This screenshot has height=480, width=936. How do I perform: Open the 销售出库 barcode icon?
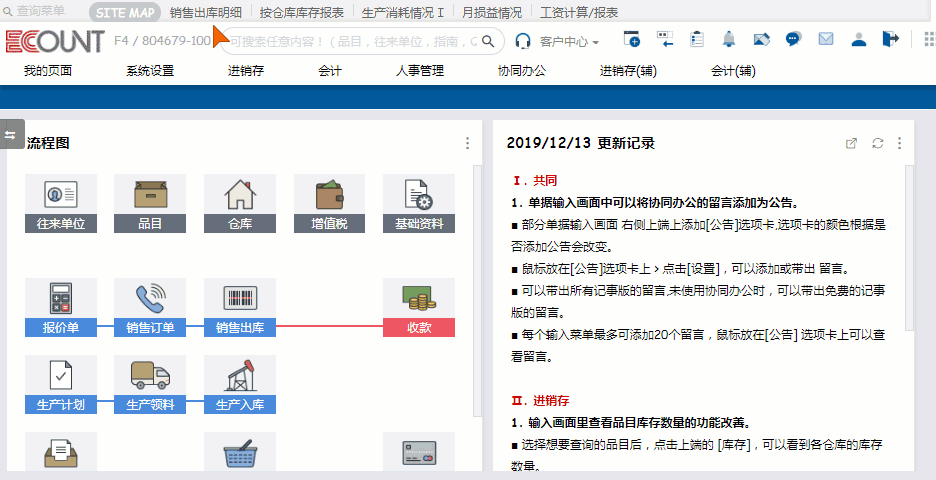coord(240,298)
